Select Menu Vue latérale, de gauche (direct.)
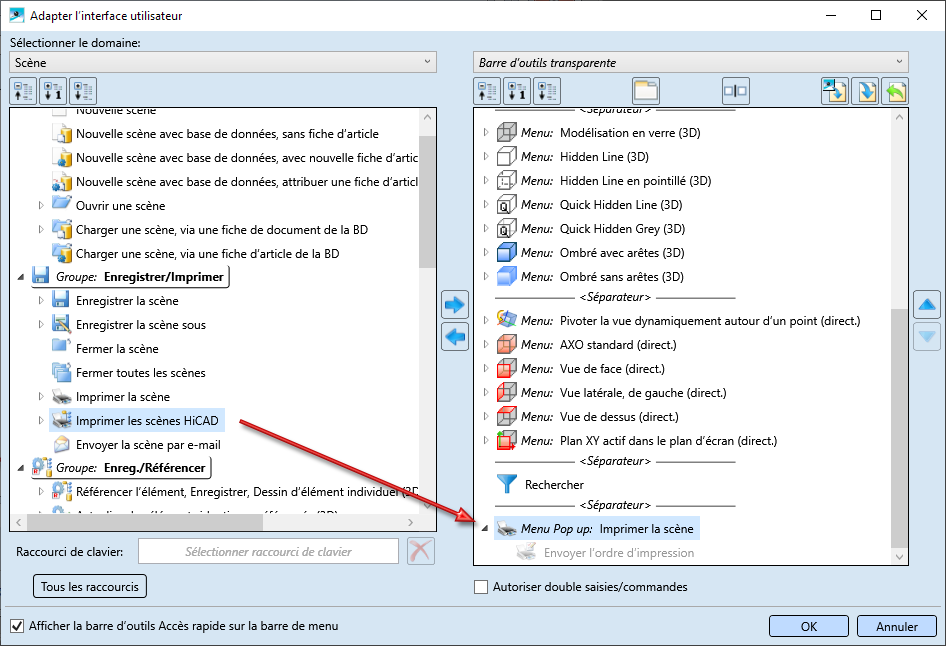The image size is (946, 646). (624, 393)
